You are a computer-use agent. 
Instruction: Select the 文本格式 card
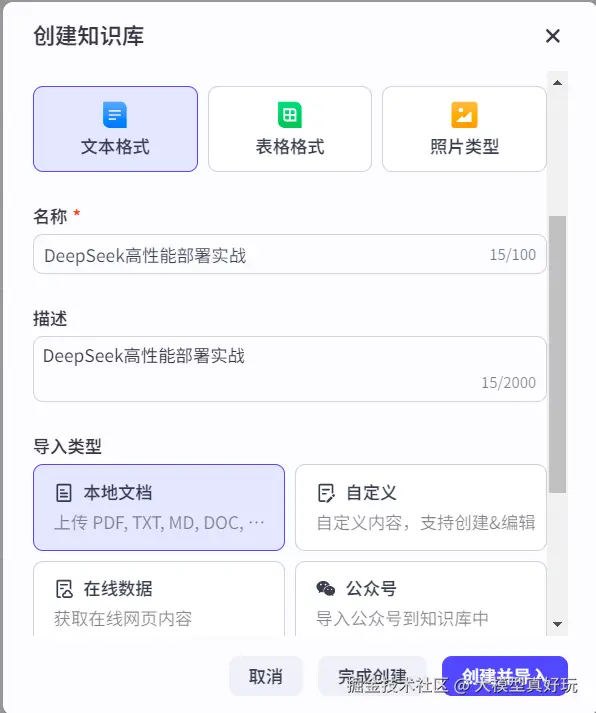click(115, 129)
